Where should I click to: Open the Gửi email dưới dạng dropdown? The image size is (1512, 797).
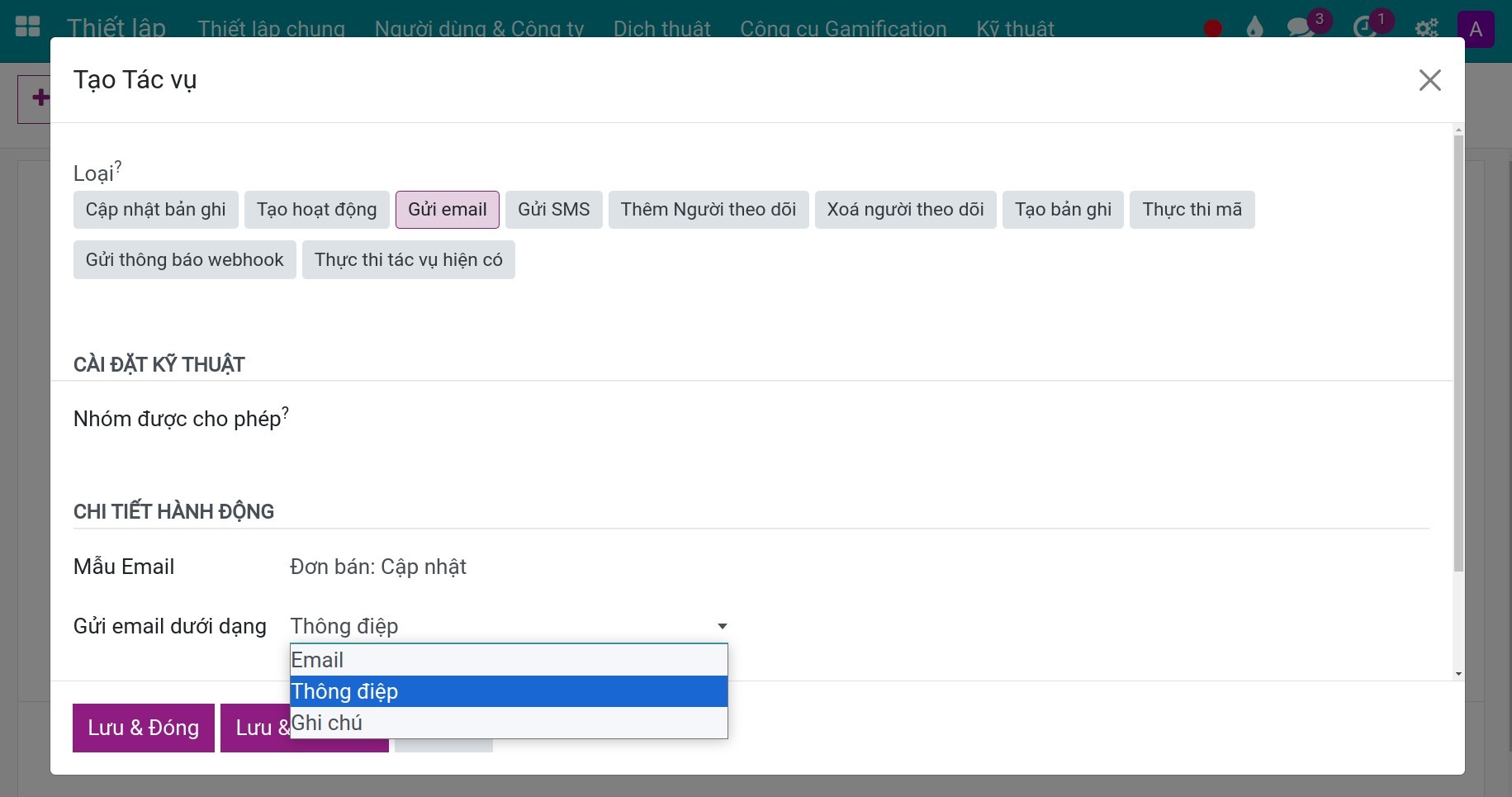pyautogui.click(x=509, y=626)
